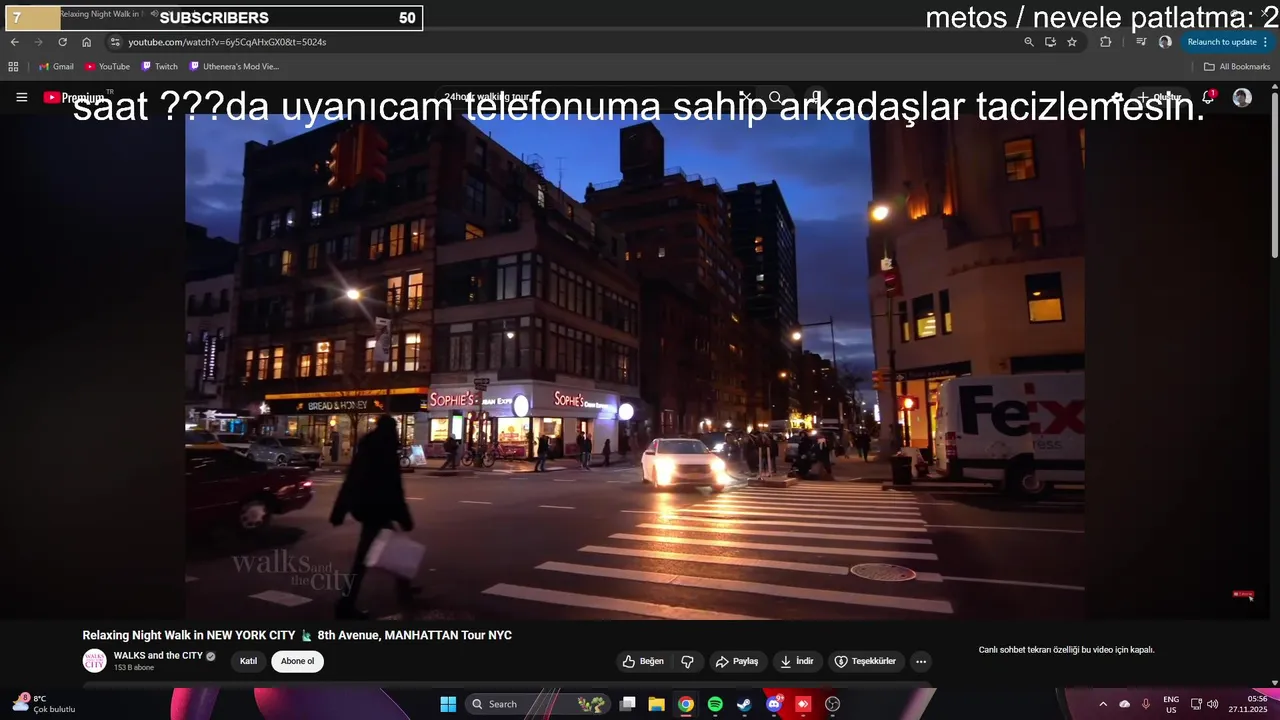Open the Chrome three-dot menu
The image size is (1280, 720).
(1266, 42)
